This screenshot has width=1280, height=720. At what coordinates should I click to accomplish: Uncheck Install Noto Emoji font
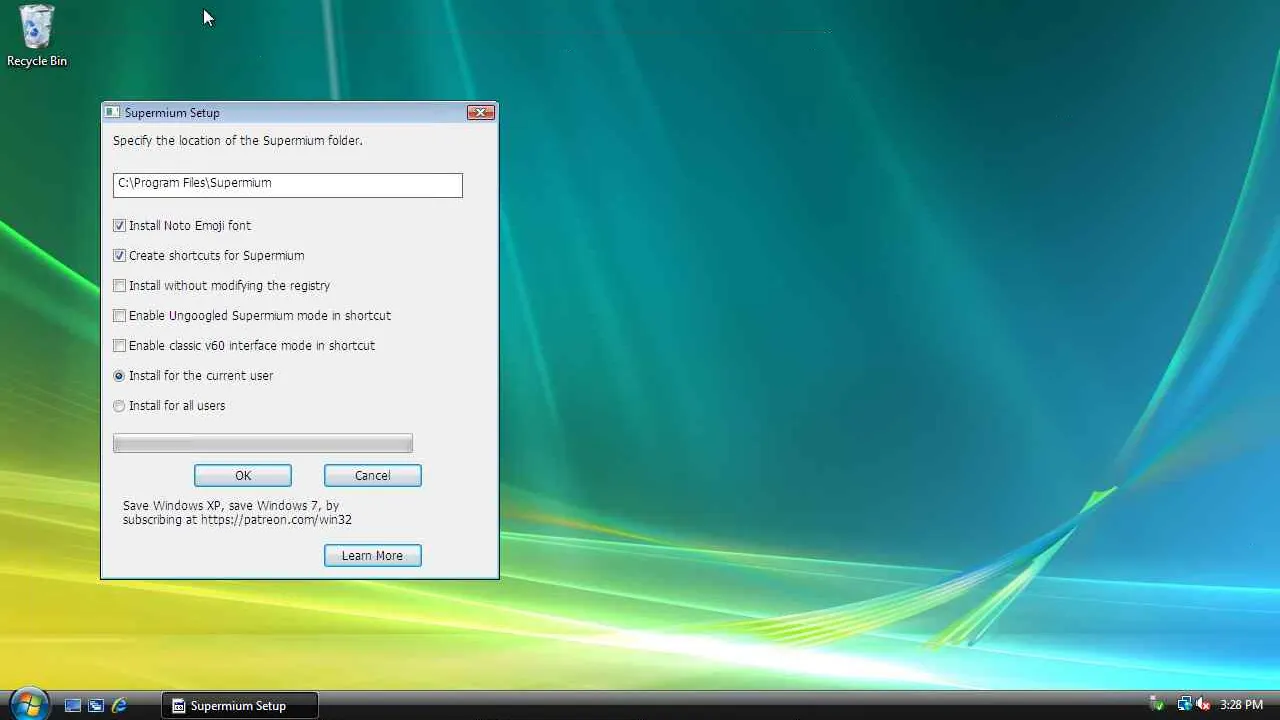click(119, 226)
